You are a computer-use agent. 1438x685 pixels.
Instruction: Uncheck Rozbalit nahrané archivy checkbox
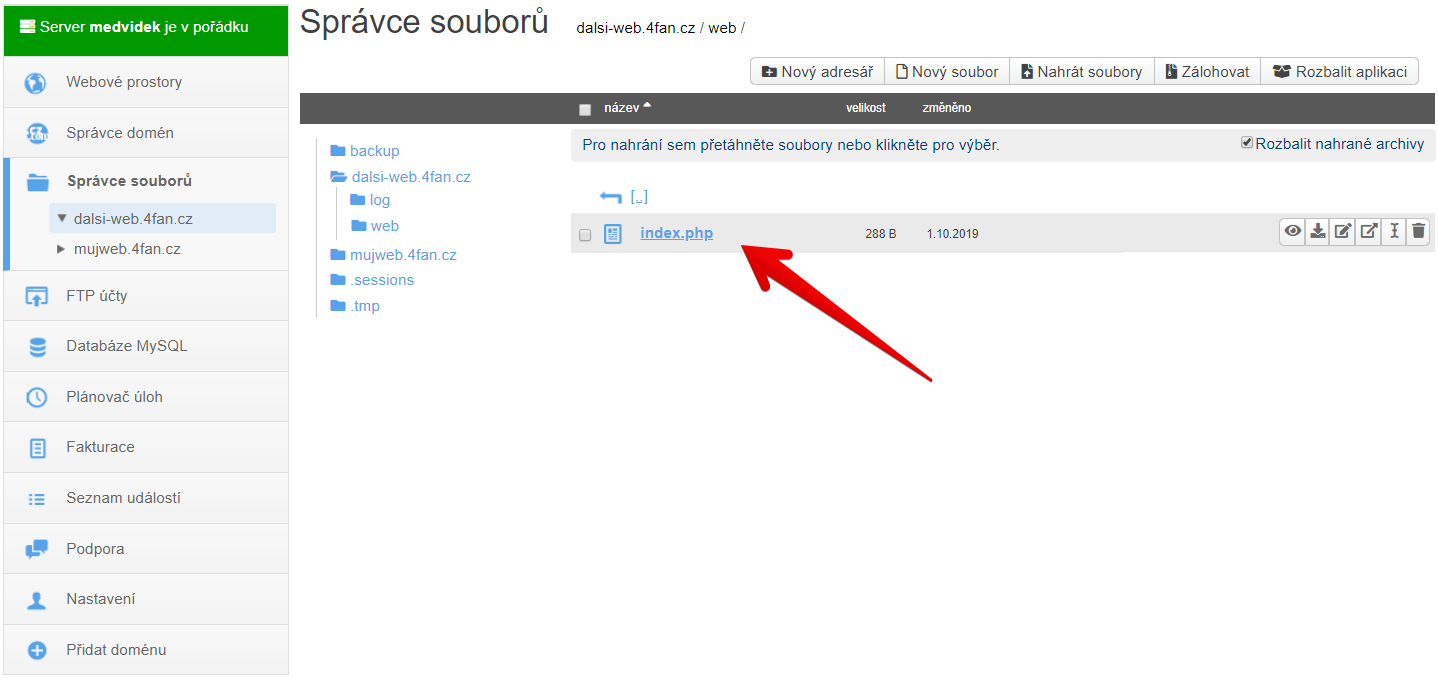(x=1247, y=143)
